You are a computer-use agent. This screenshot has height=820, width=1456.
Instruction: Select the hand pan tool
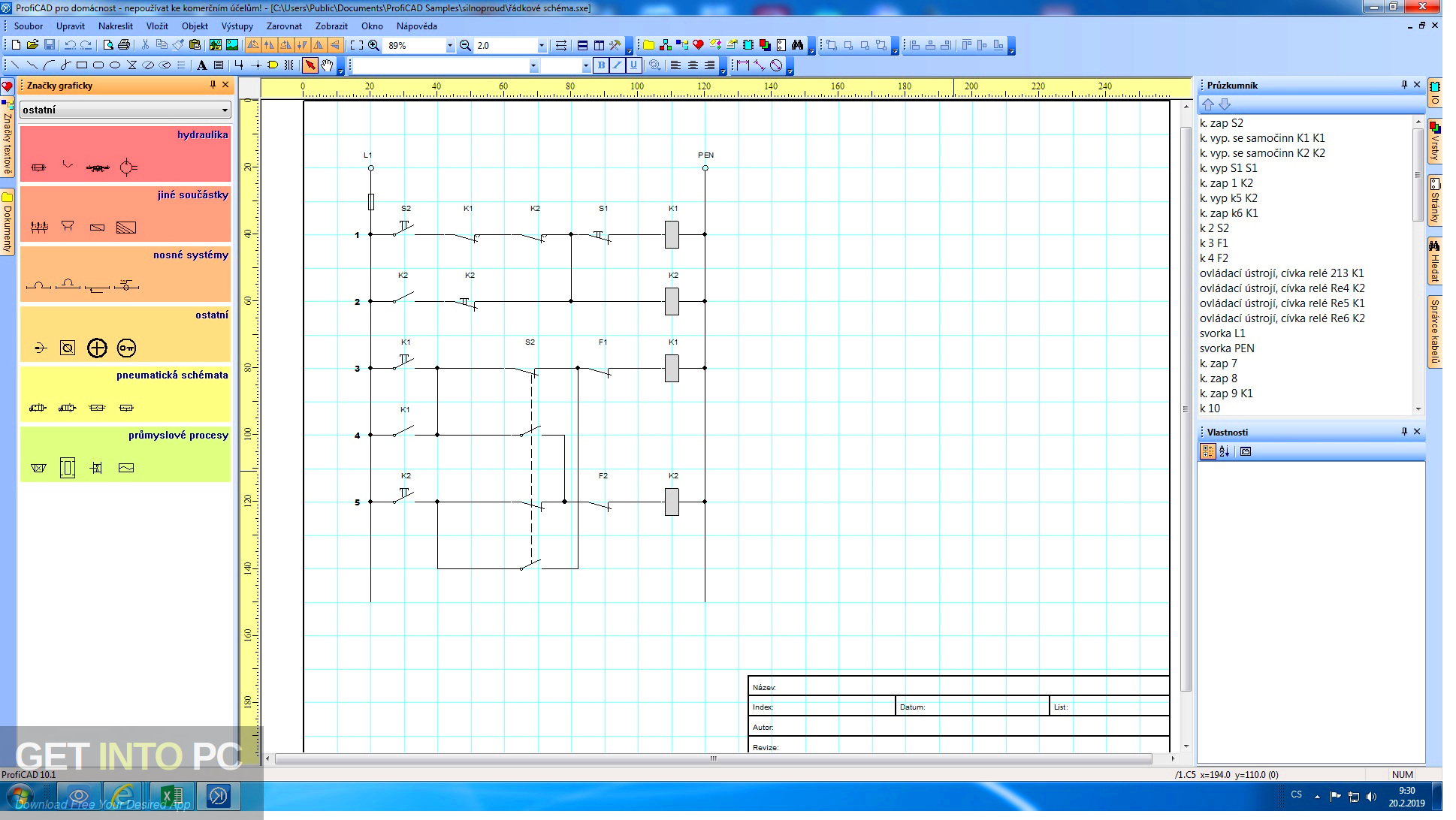point(327,65)
